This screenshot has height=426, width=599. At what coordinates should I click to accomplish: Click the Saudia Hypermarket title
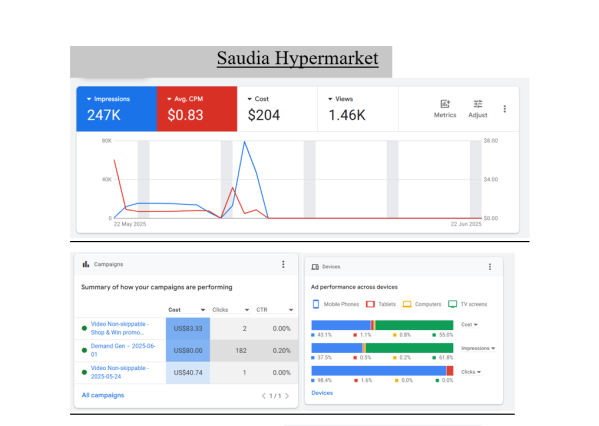[x=298, y=58]
